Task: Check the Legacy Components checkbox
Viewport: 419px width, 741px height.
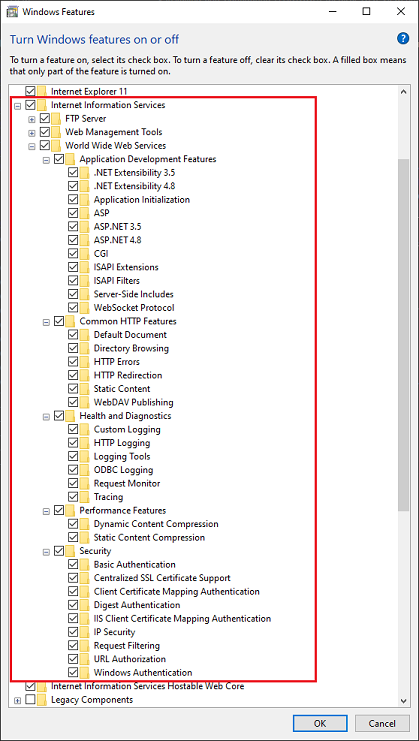Action: click(x=30, y=700)
